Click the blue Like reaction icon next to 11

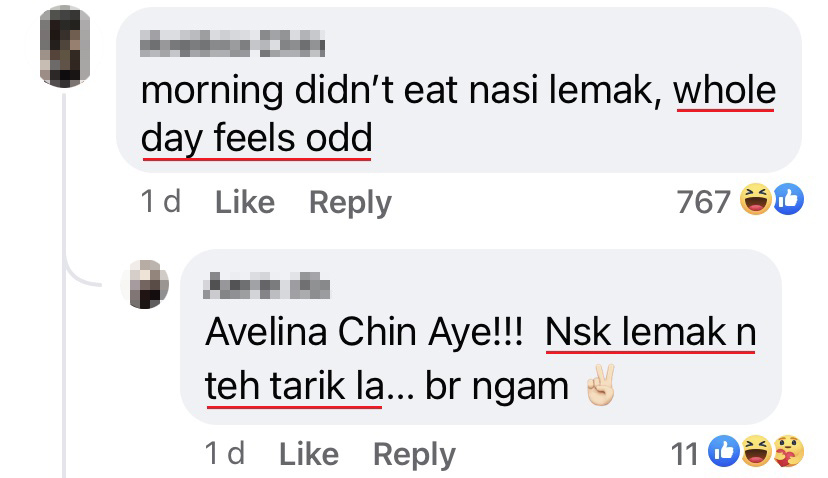[x=723, y=451]
